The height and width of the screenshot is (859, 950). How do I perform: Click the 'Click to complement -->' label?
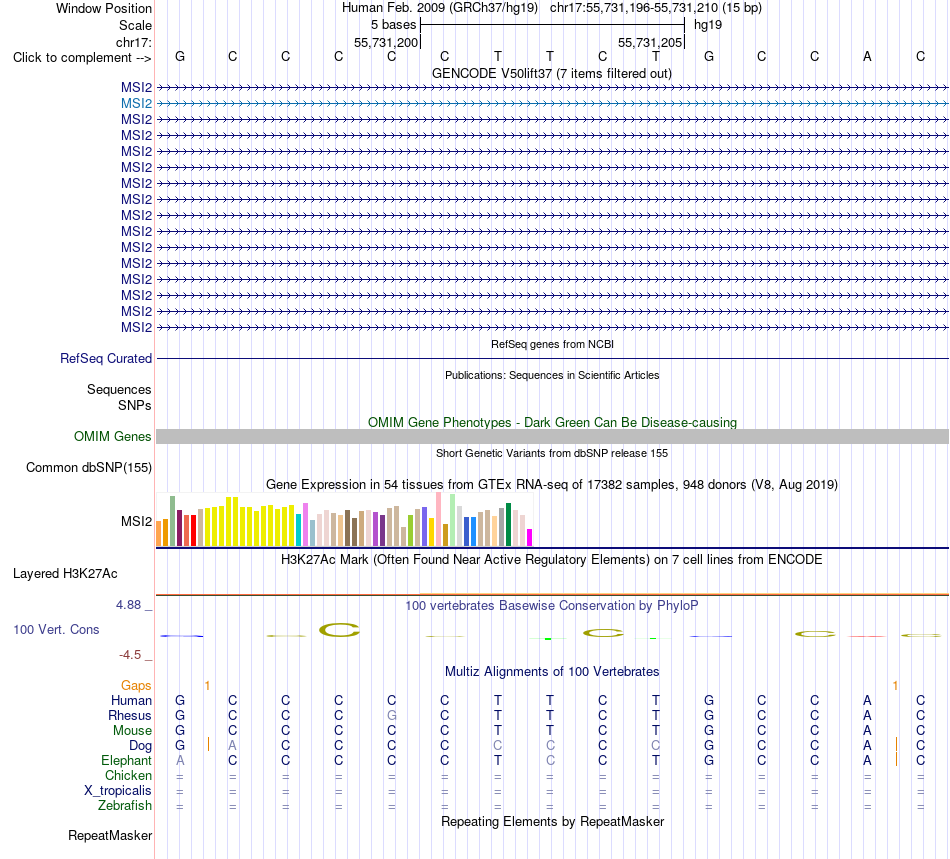tap(82, 58)
